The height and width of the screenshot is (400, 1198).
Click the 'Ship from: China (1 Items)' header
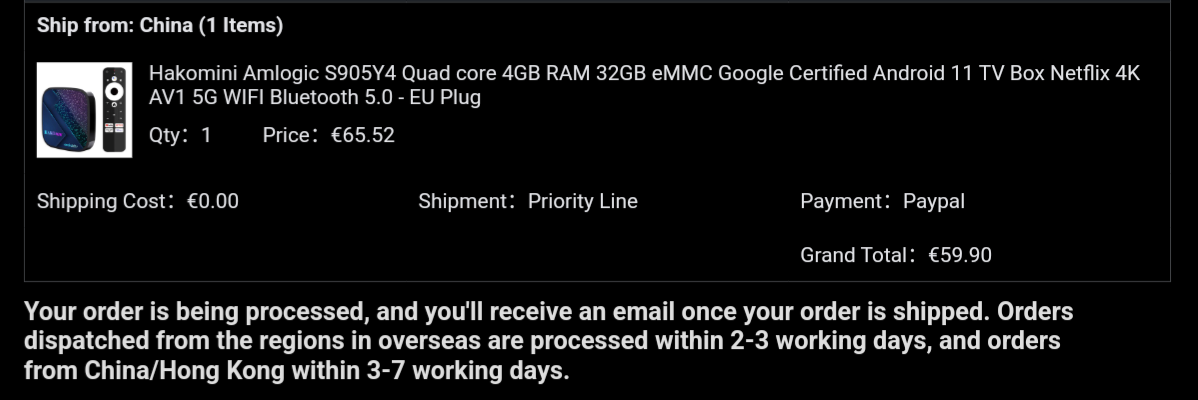pyautogui.click(x=160, y=25)
